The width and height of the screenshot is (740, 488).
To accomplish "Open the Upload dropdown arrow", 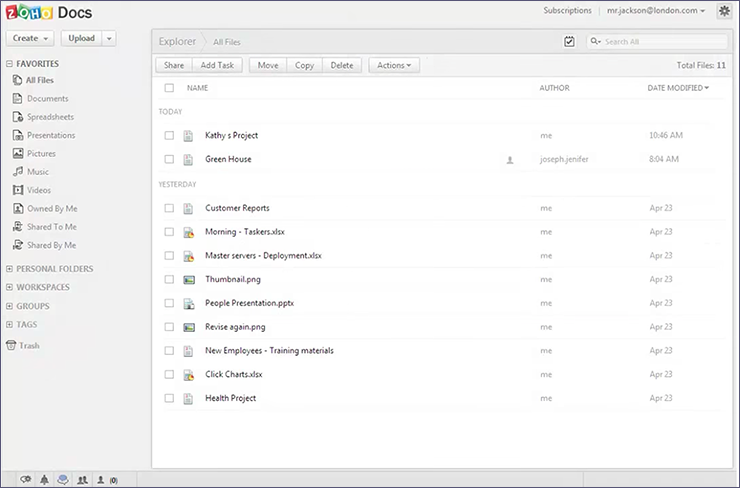I will [109, 39].
